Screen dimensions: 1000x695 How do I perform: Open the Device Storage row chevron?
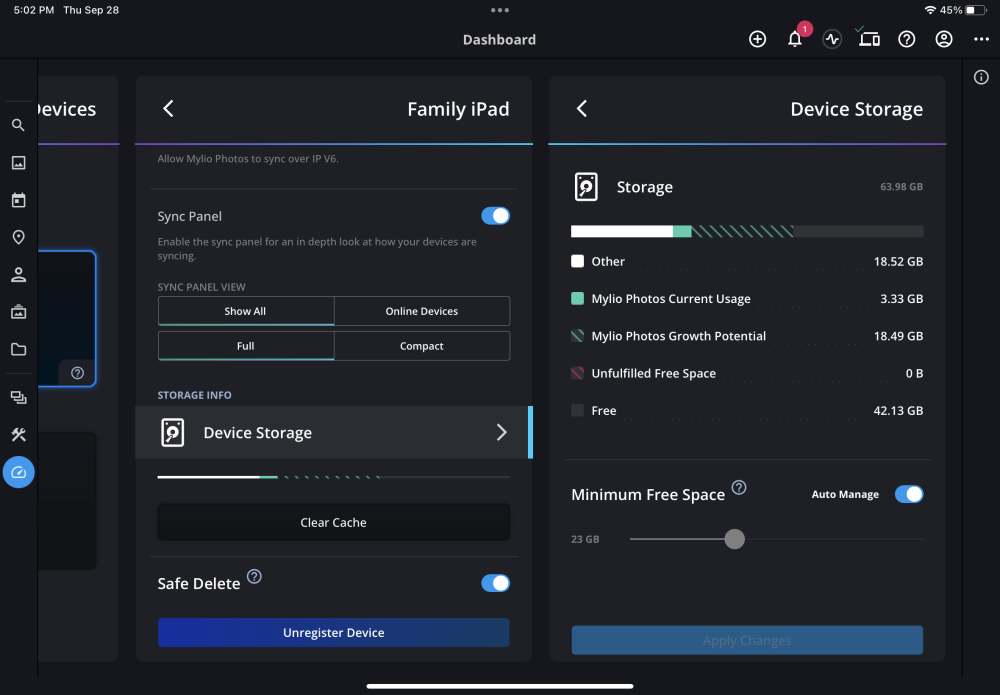pos(501,432)
